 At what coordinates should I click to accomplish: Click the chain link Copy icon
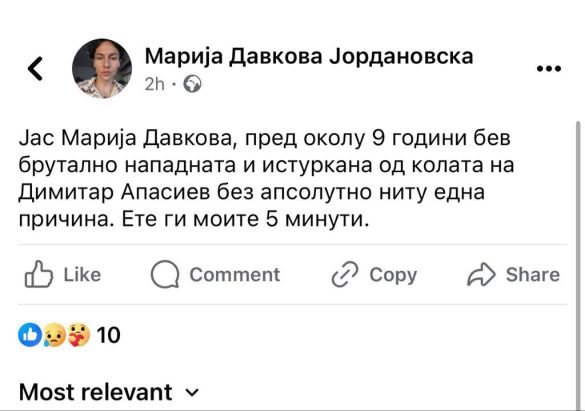pos(345,274)
